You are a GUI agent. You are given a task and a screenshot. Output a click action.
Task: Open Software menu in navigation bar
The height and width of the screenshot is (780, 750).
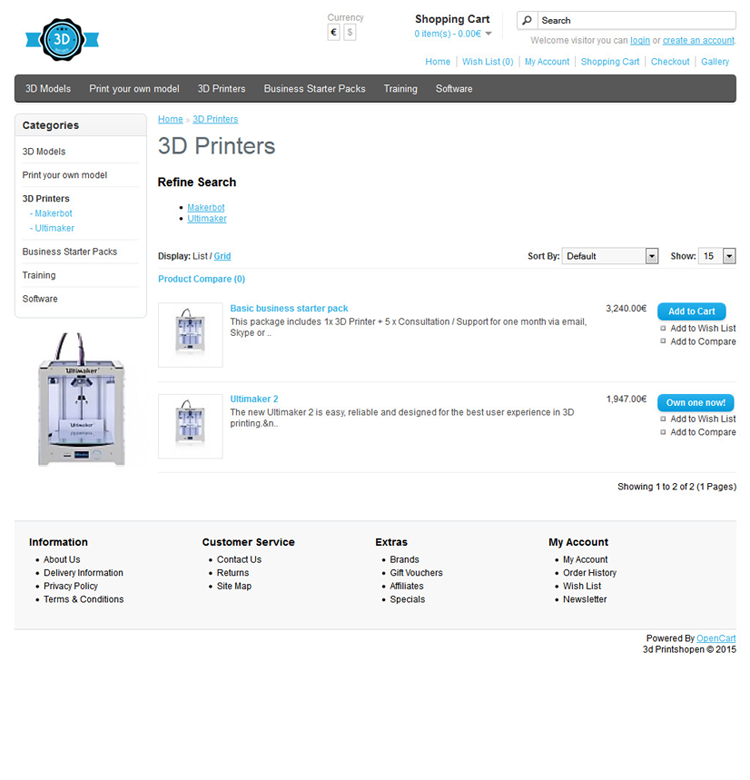point(454,89)
